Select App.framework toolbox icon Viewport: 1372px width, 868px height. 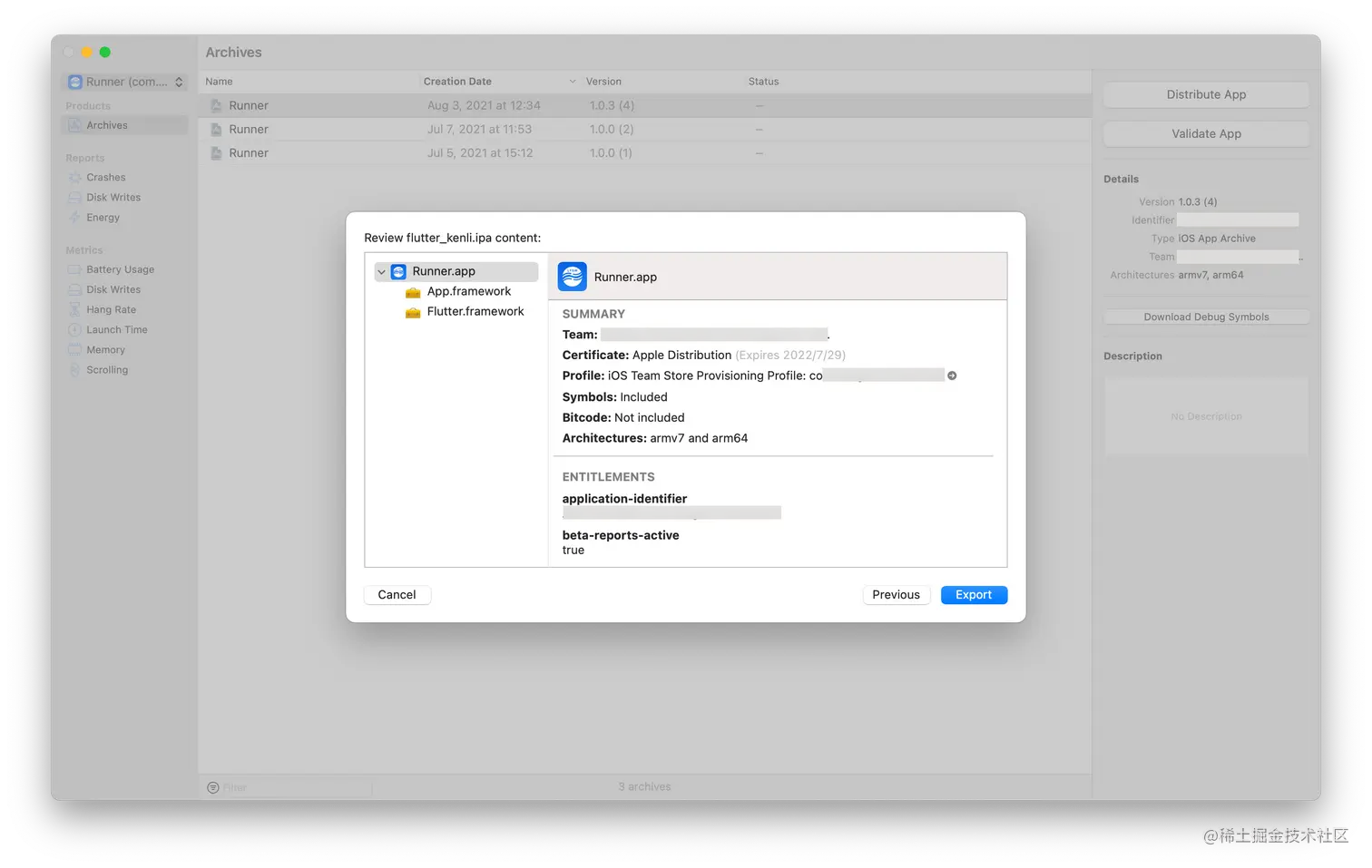click(x=413, y=292)
